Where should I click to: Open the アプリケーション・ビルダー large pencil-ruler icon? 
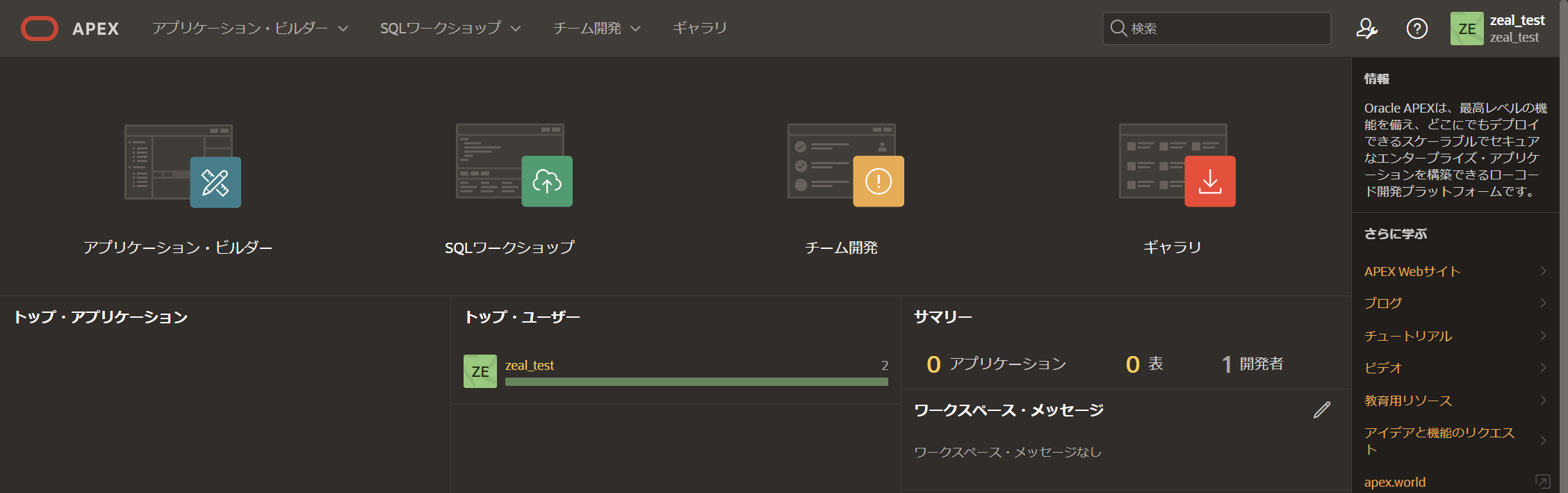pyautogui.click(x=215, y=182)
